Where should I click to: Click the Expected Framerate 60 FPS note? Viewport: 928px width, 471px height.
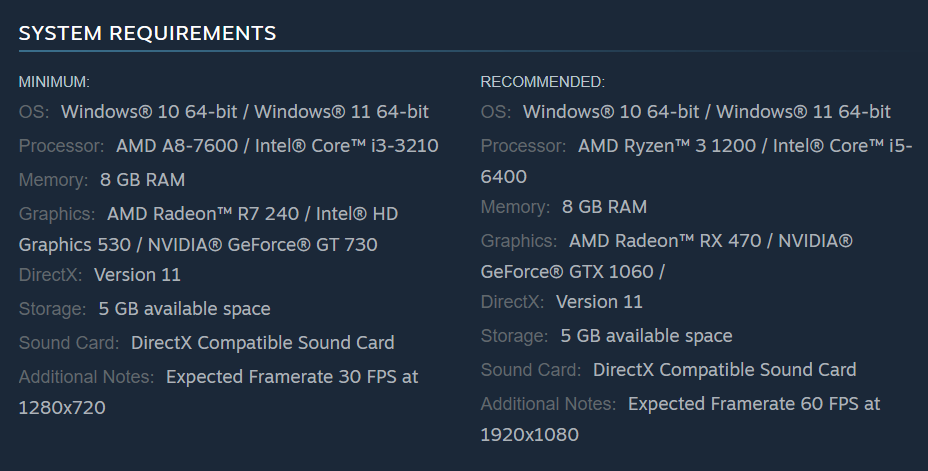pyautogui.click(x=754, y=404)
